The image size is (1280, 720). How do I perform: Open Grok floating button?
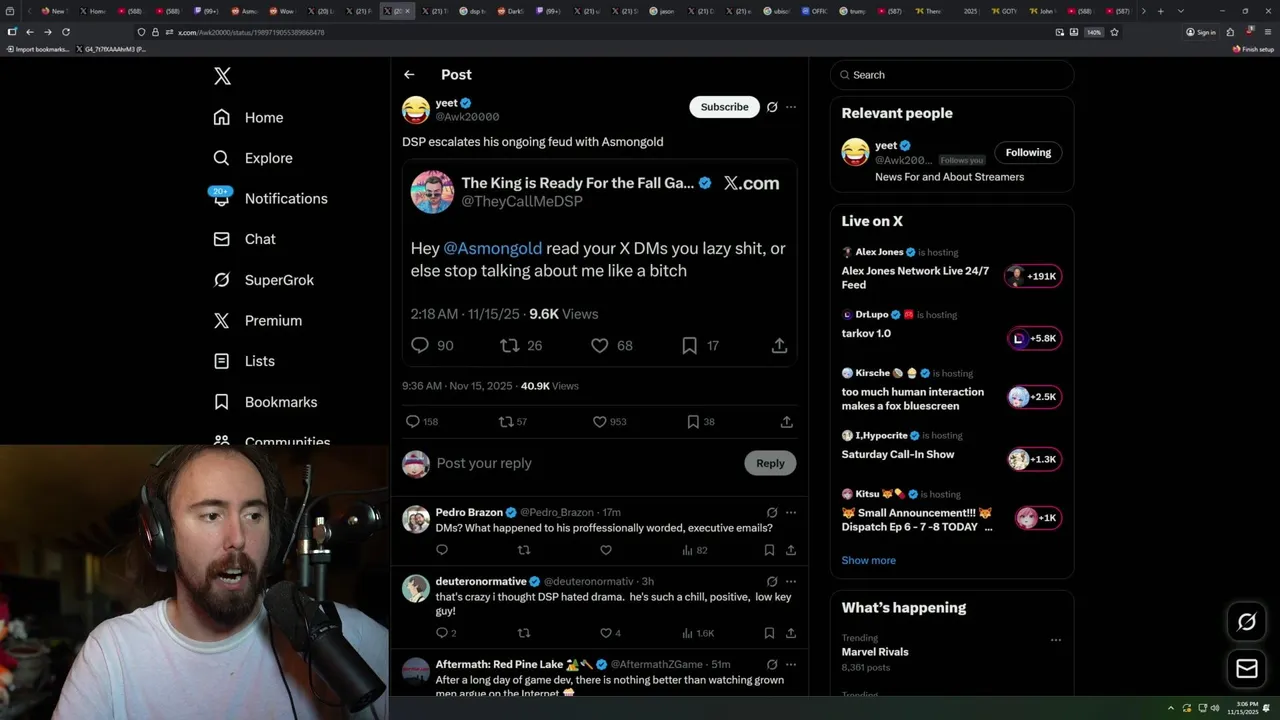[1246, 622]
